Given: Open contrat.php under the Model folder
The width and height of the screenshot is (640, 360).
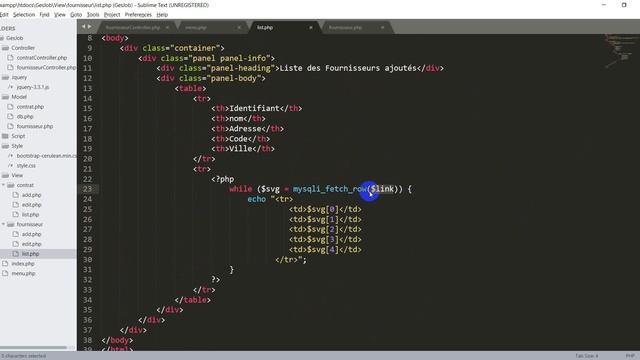Looking at the screenshot, I should [30, 107].
